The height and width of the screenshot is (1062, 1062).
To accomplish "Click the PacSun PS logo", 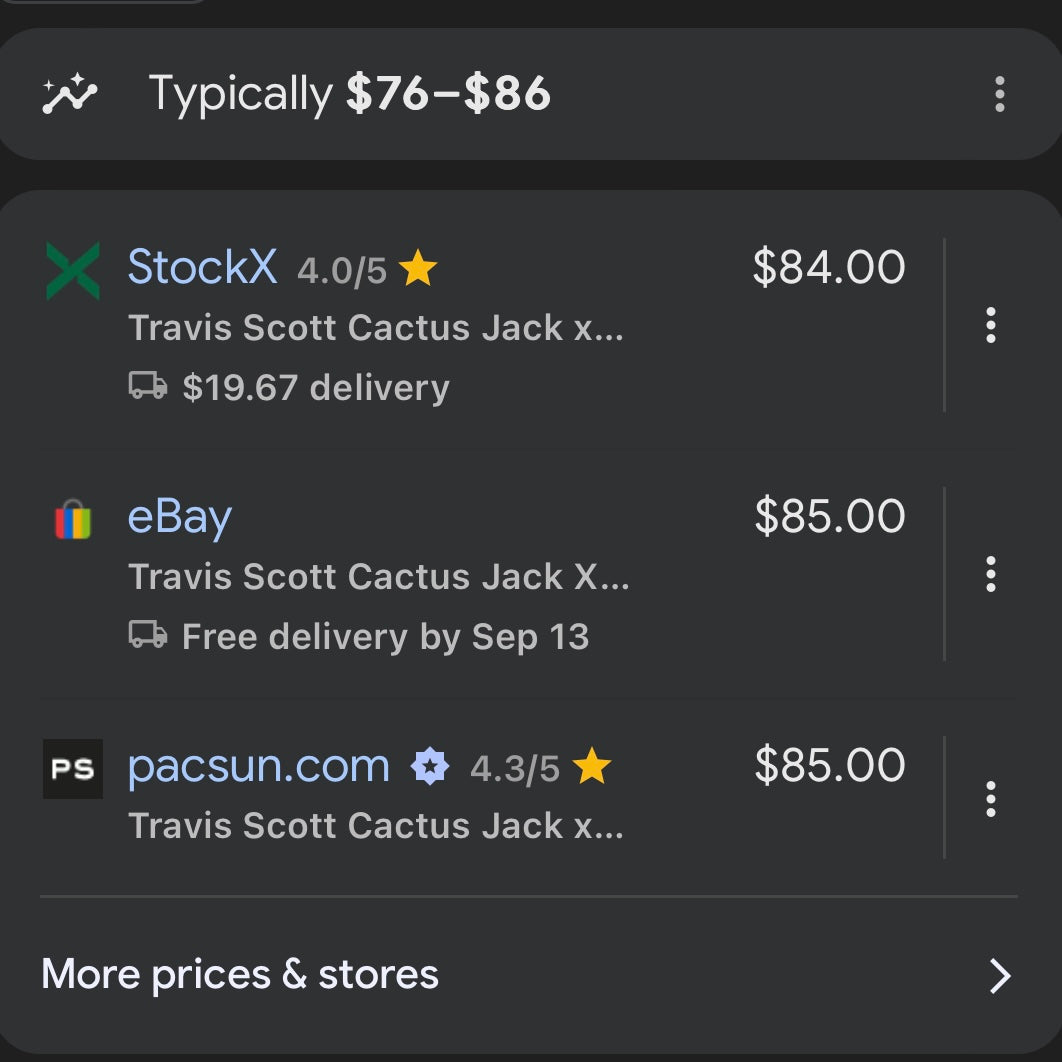I will point(73,768).
